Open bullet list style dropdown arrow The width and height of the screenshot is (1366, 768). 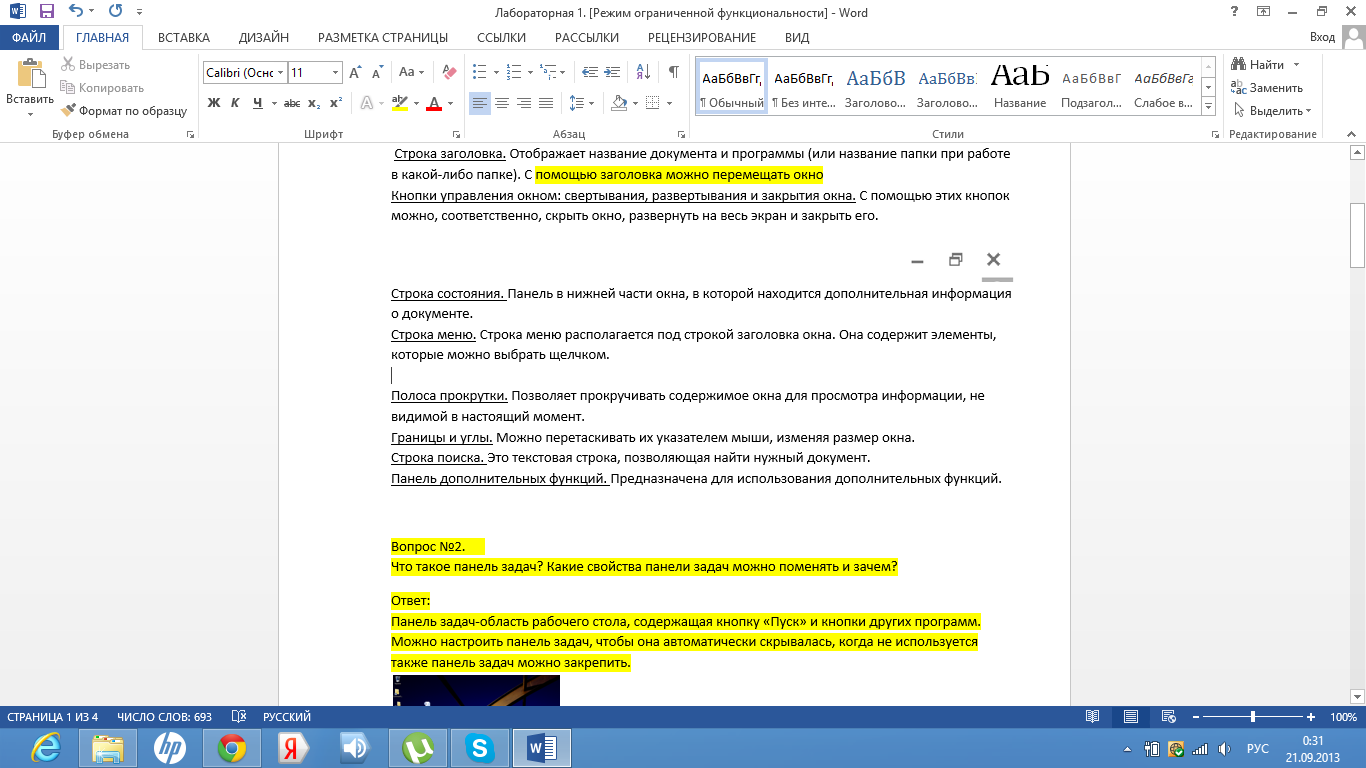pos(495,73)
